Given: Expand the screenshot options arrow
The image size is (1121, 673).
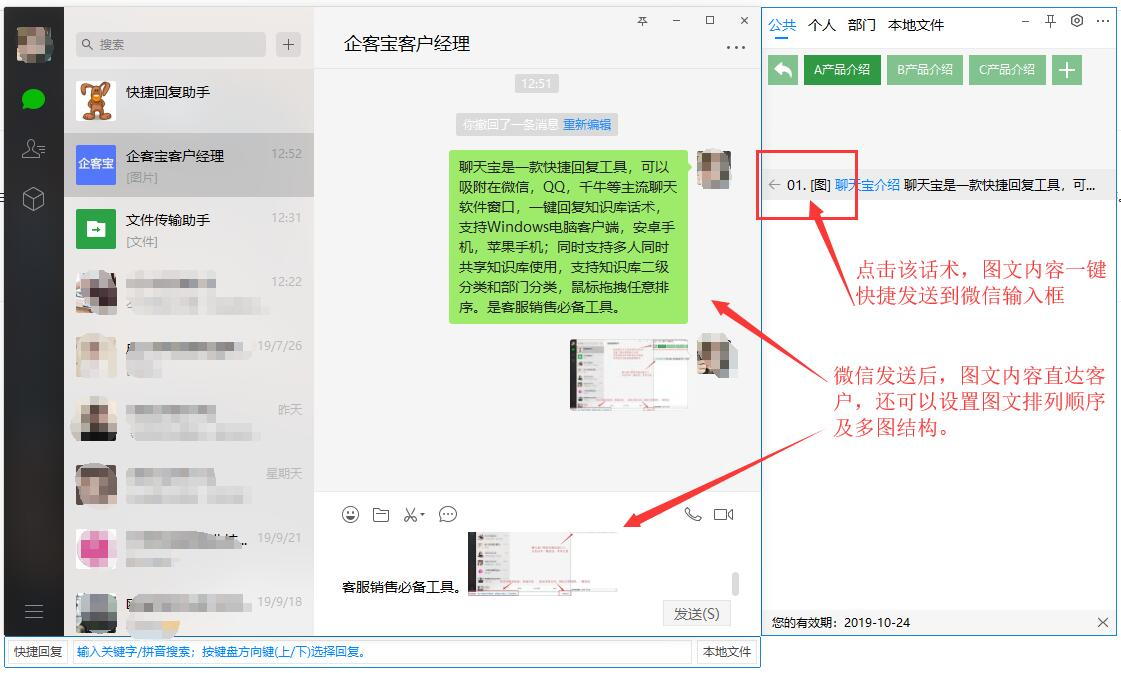Looking at the screenshot, I should (x=423, y=514).
